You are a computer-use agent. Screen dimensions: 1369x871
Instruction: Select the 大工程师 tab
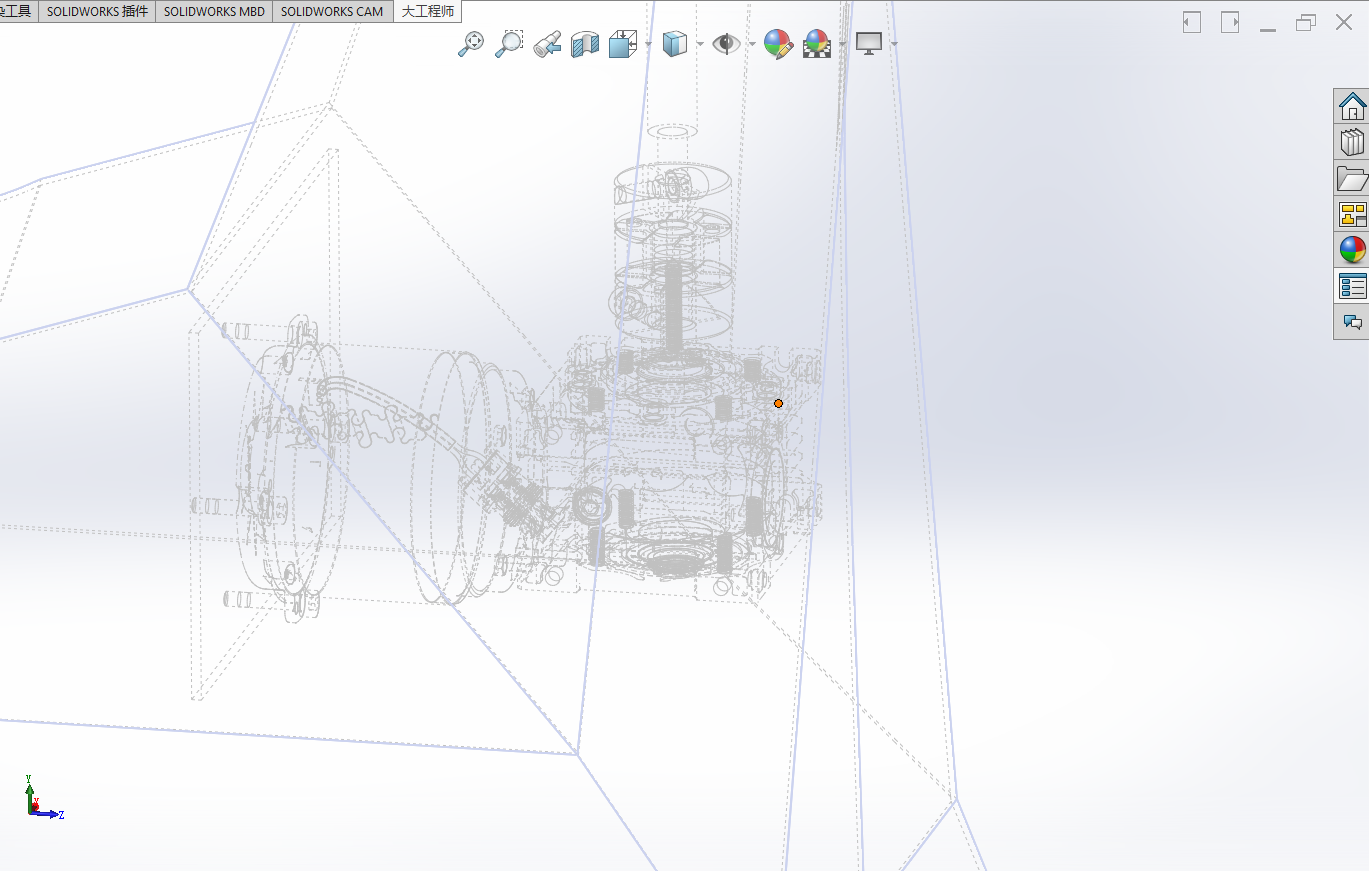(x=428, y=12)
